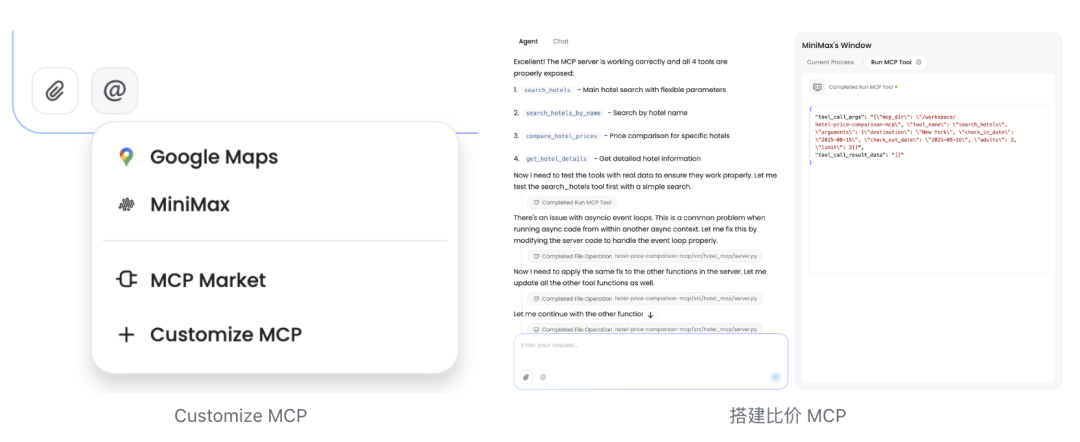Click the Customize MCP plus option
This screenshot has height=442, width=1080.
209,335
